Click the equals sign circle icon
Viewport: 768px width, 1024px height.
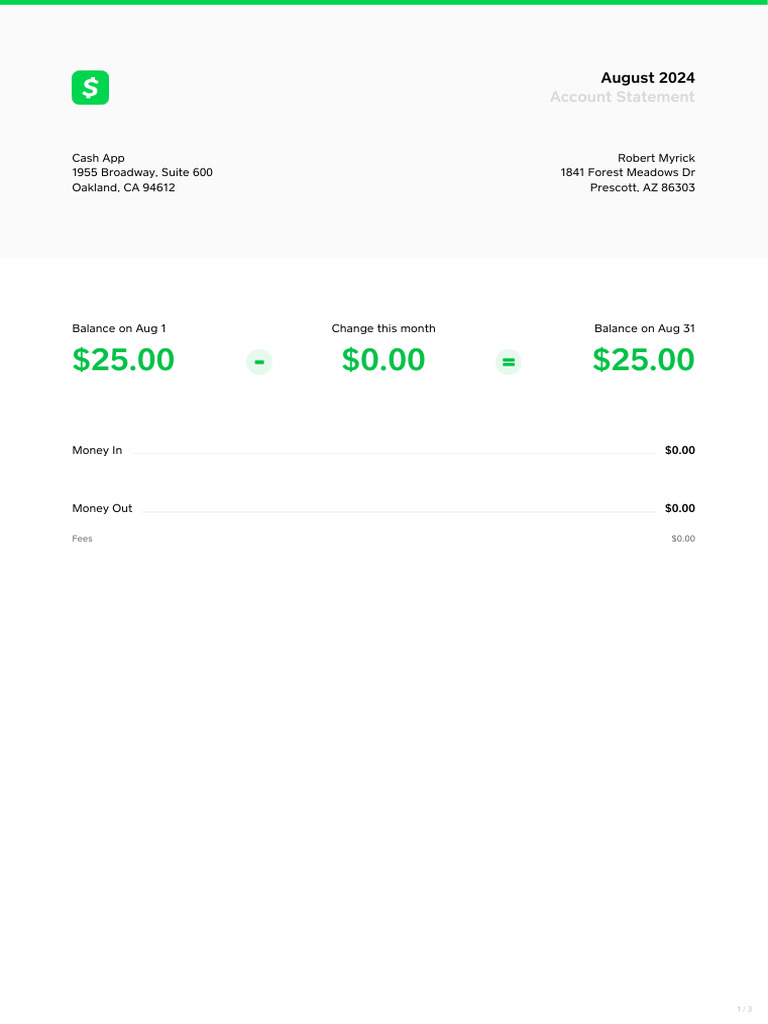[509, 362]
